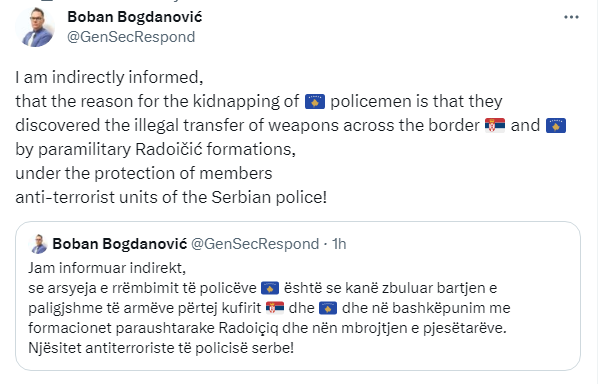Click the quoted tweet's author name
Image resolution: width=603 pixels, height=384 pixels.
(x=120, y=244)
